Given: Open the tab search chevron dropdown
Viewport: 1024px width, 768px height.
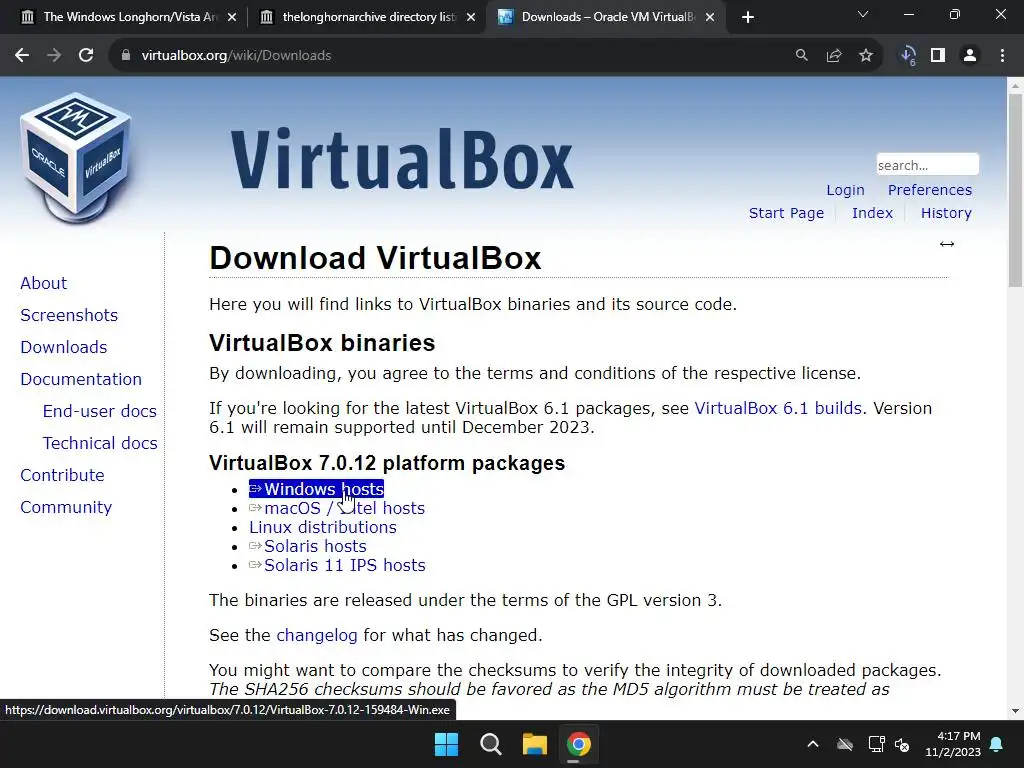Looking at the screenshot, I should tap(863, 14).
